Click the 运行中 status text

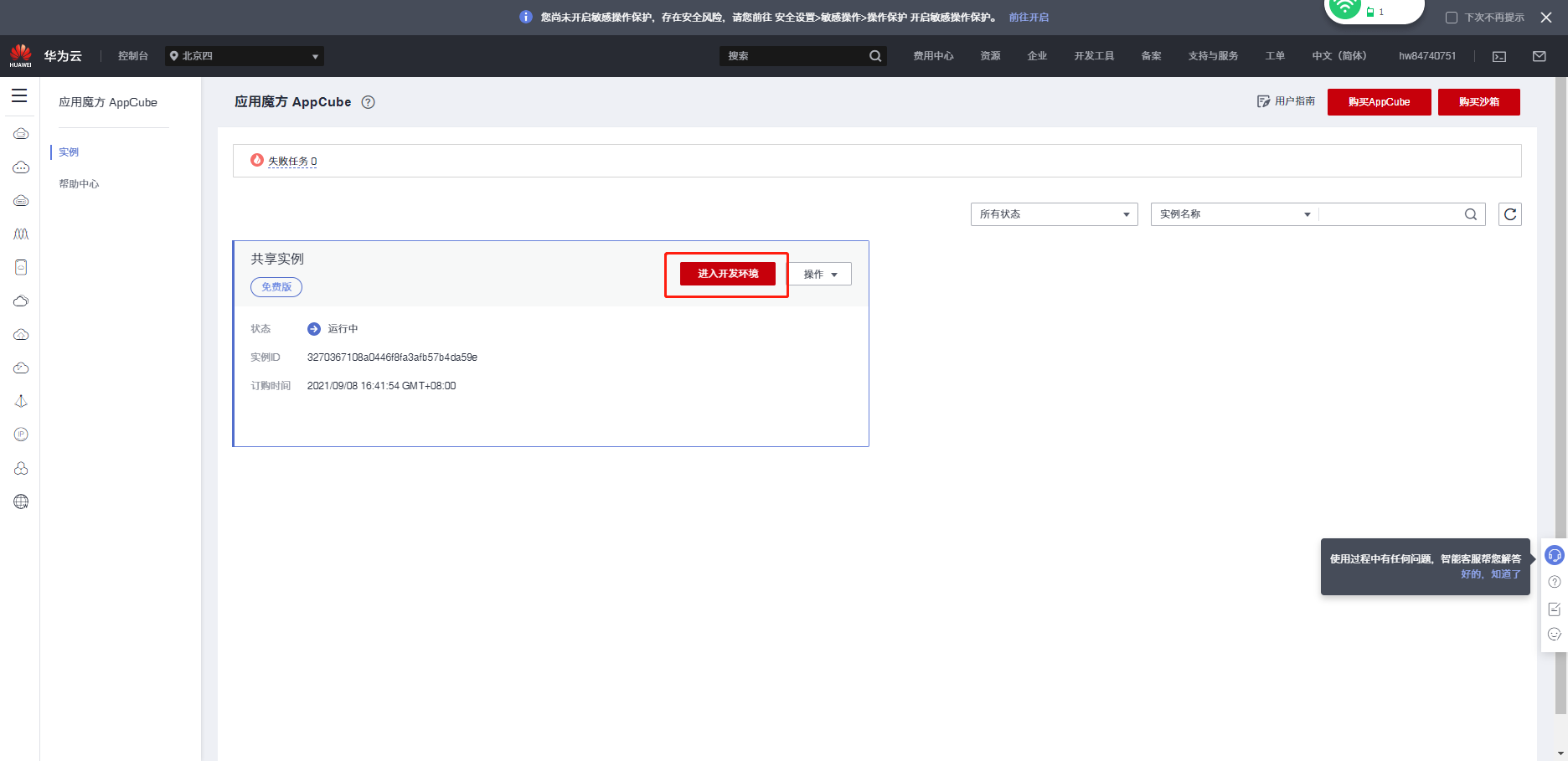pyautogui.click(x=343, y=329)
